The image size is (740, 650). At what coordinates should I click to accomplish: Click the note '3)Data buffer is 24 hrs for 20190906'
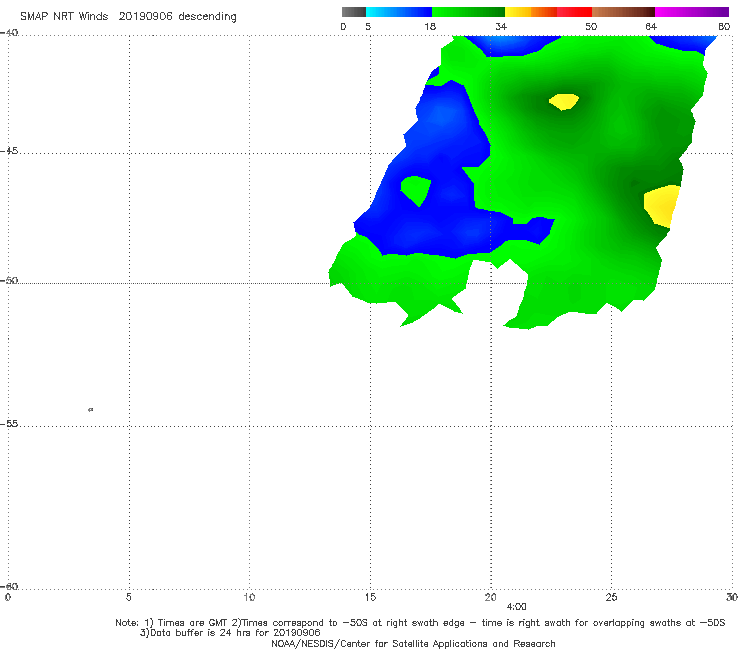(230, 633)
